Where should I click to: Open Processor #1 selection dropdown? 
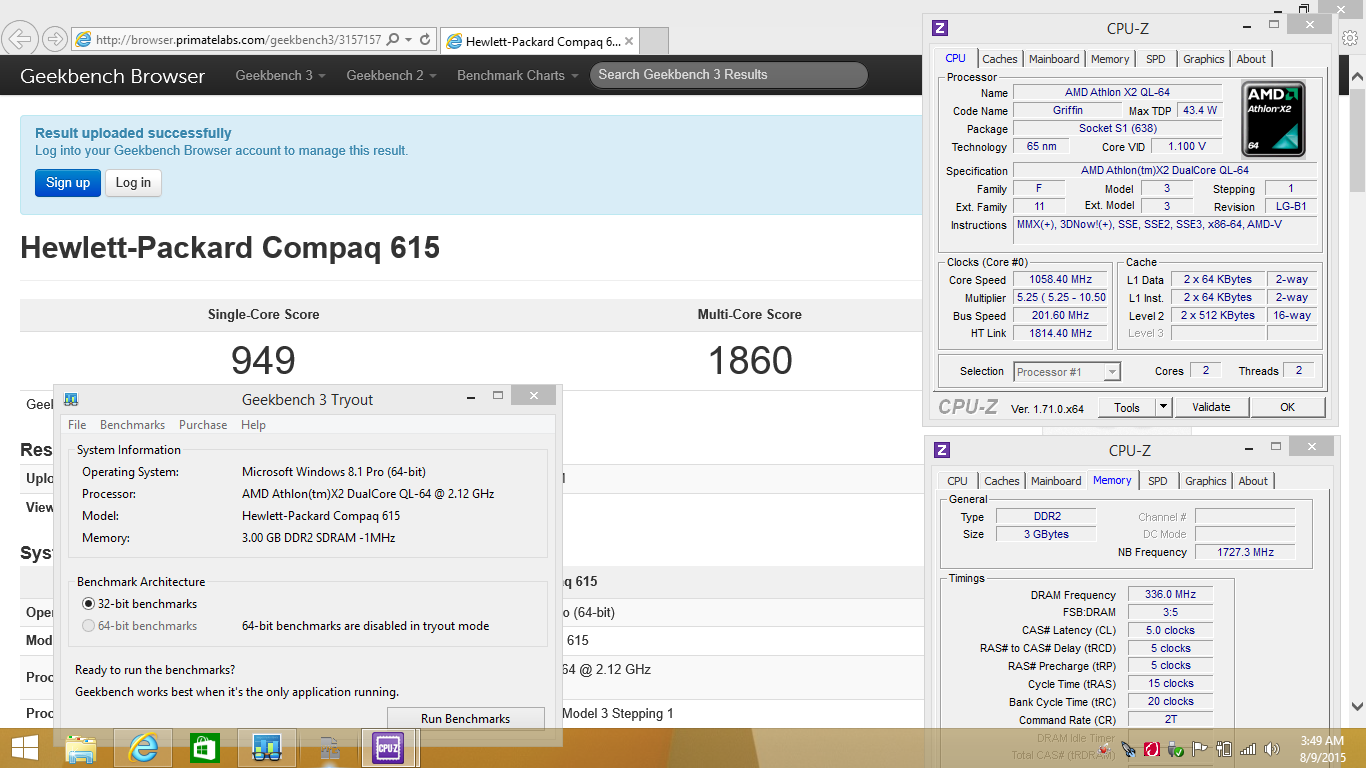1066,372
